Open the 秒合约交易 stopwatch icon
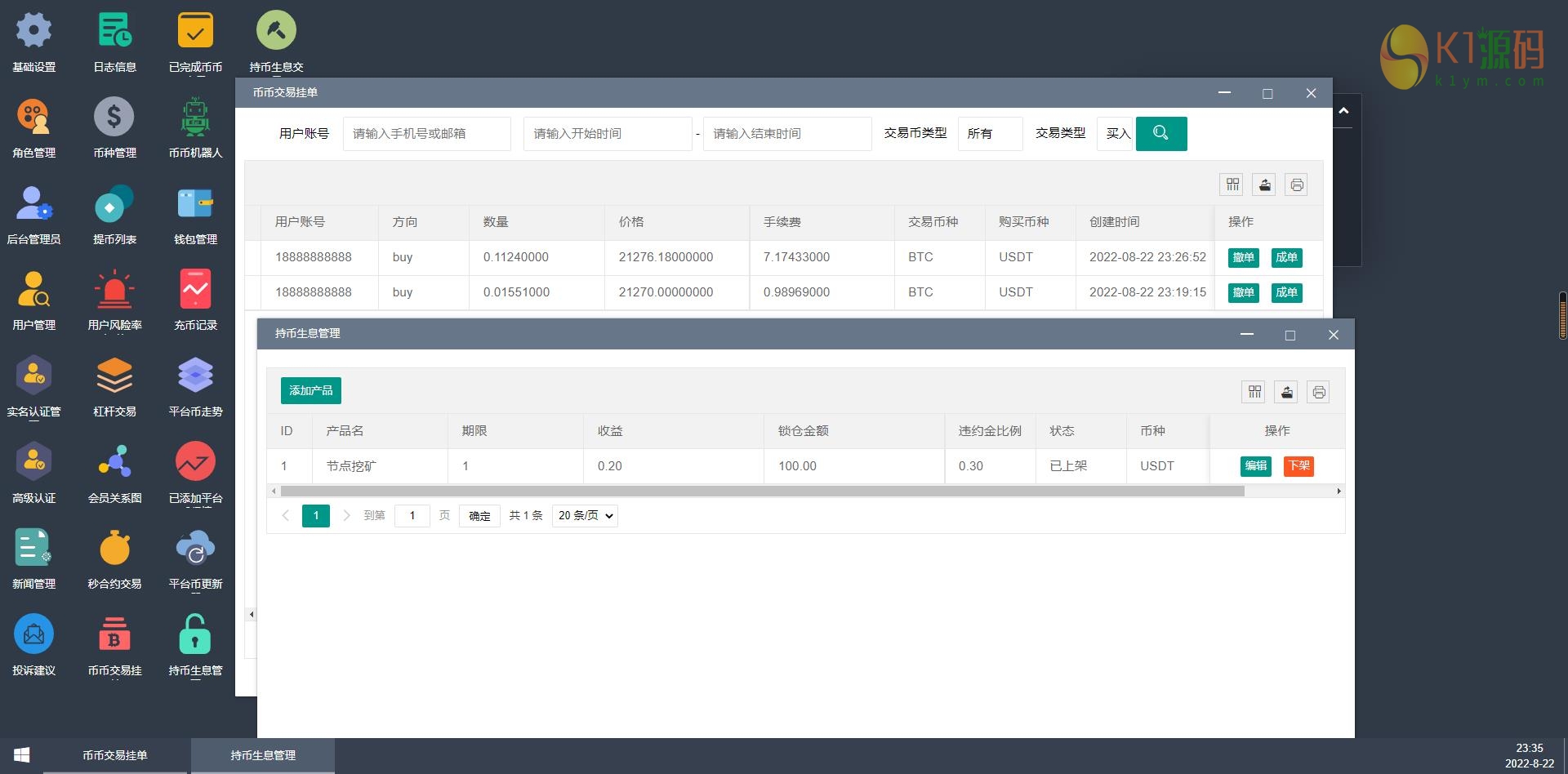The image size is (1568, 774). 114,549
